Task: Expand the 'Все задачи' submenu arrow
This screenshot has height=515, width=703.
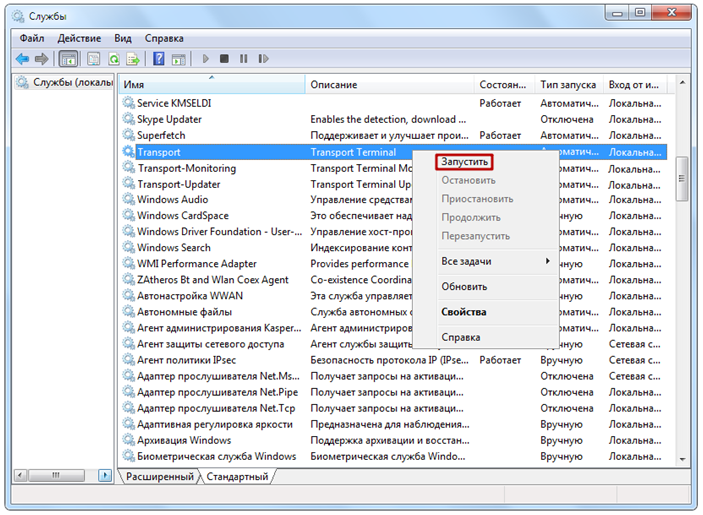Action: (547, 261)
